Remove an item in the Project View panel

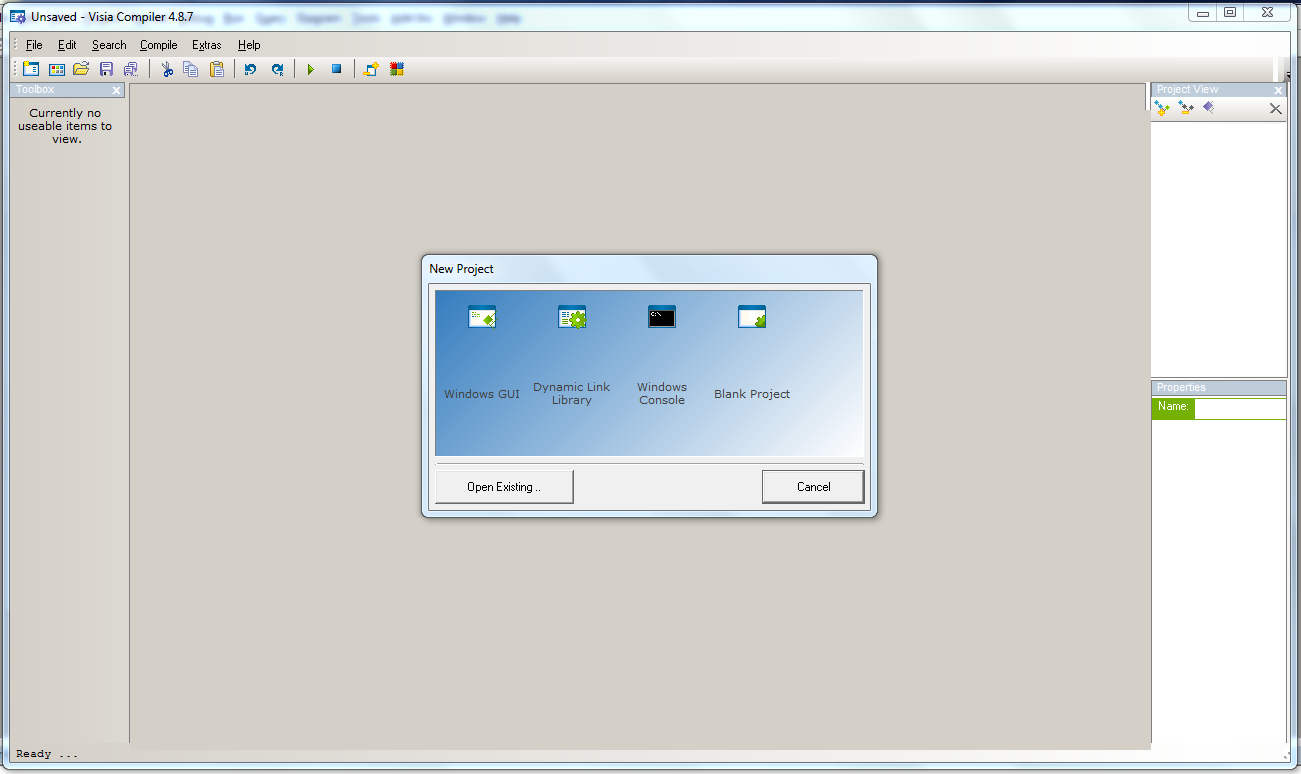point(1186,108)
